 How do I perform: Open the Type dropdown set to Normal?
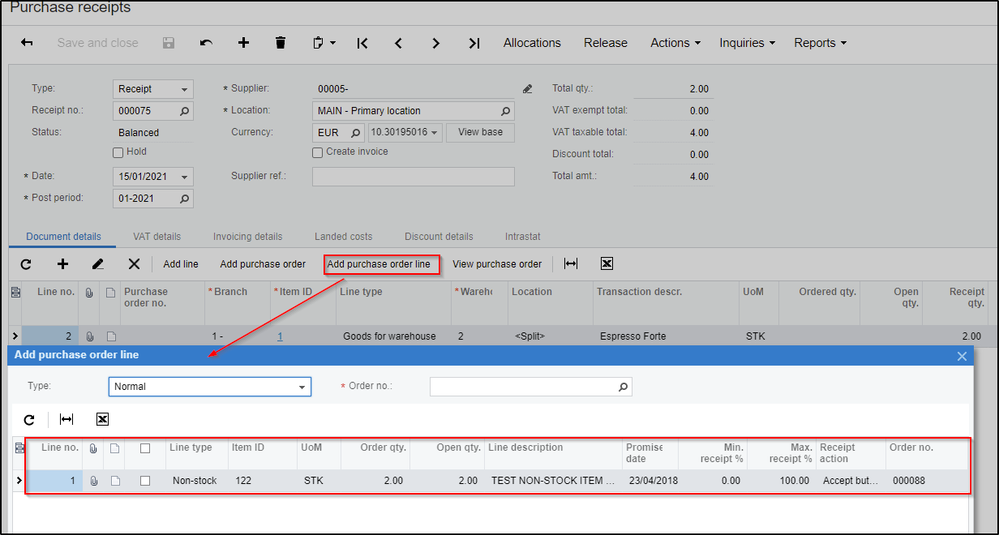[x=209, y=387]
